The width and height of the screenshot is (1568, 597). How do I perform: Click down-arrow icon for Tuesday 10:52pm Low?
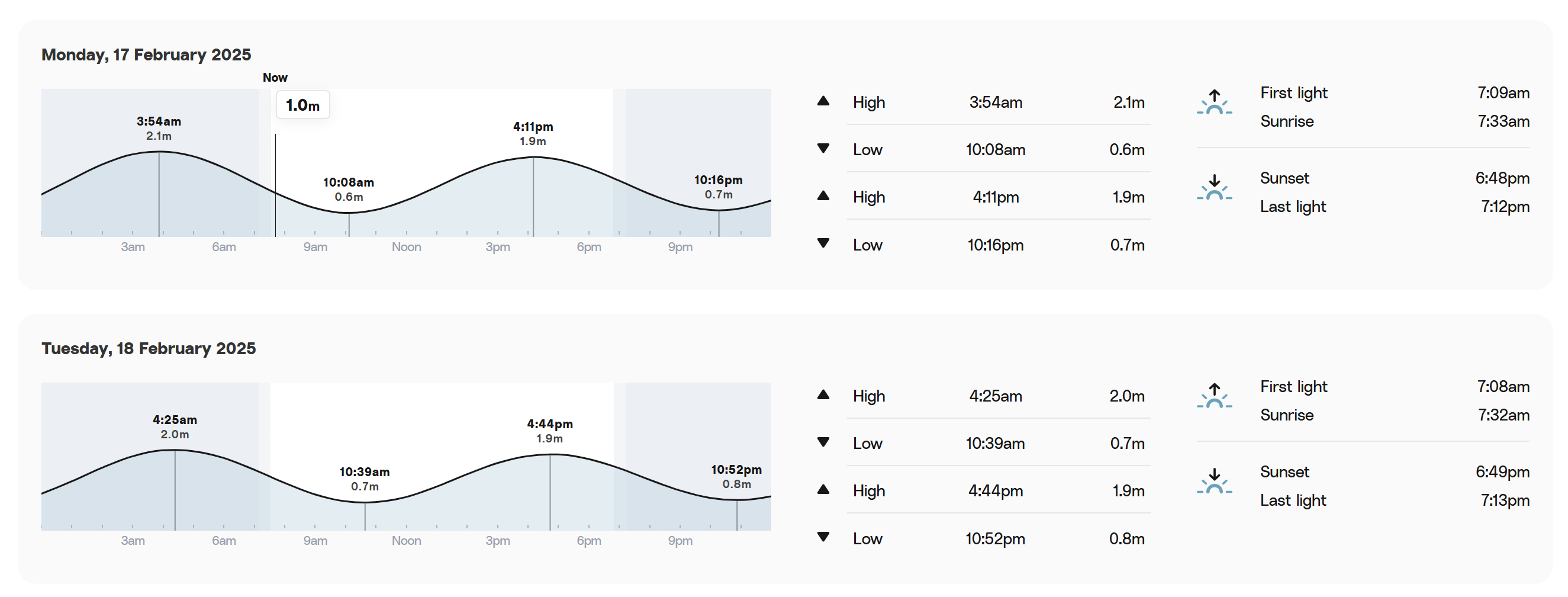[823, 537]
